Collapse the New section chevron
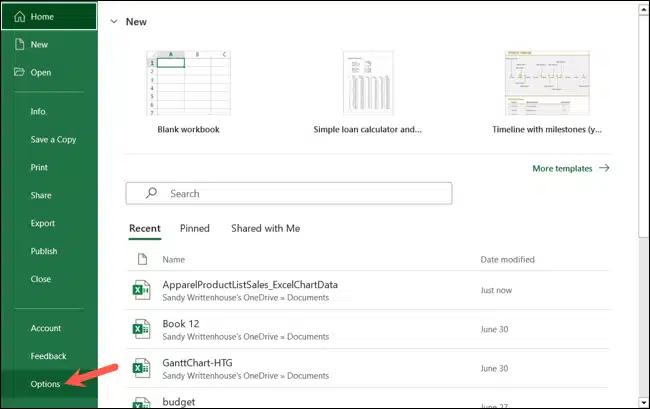This screenshot has width=650, height=409. (x=114, y=21)
